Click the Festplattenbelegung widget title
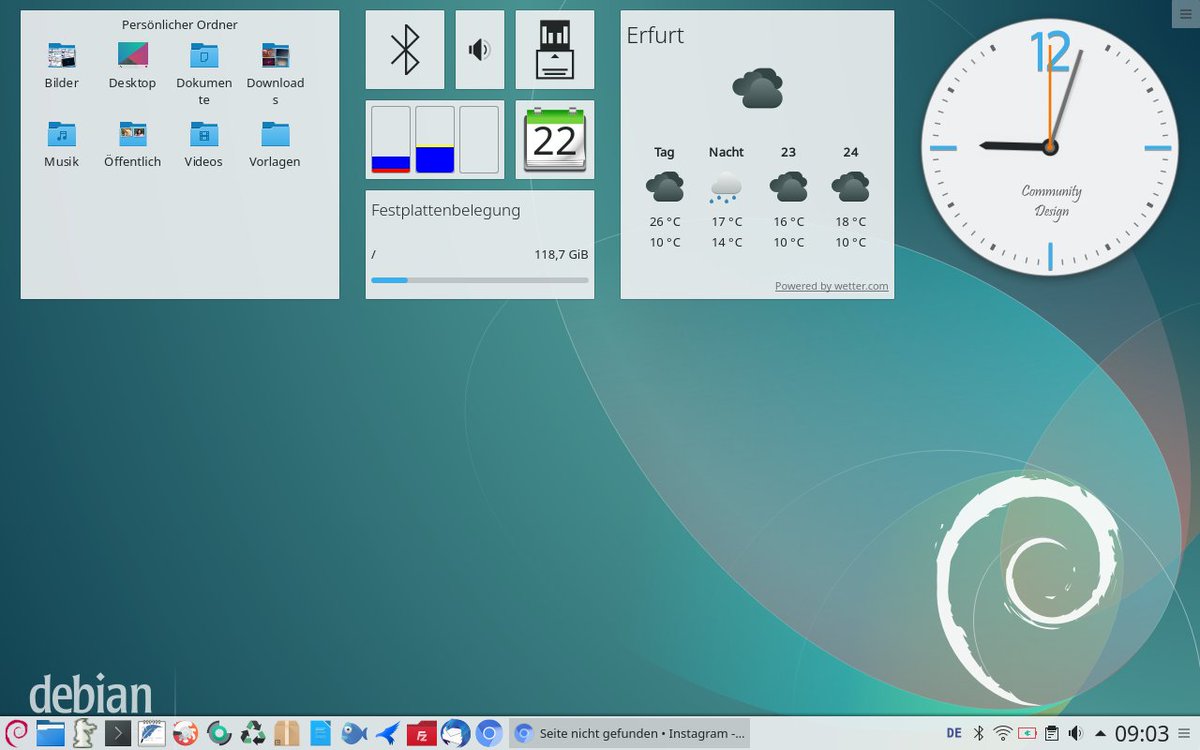Screen dimensions: 1200x750 [446, 210]
